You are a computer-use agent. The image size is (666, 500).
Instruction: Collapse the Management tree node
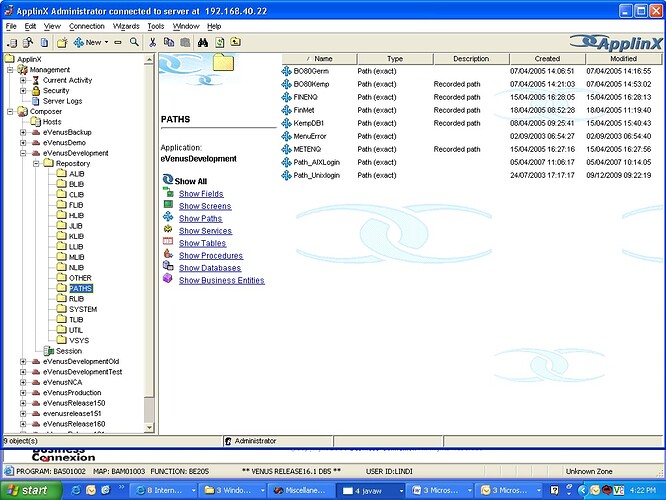pos(10,70)
